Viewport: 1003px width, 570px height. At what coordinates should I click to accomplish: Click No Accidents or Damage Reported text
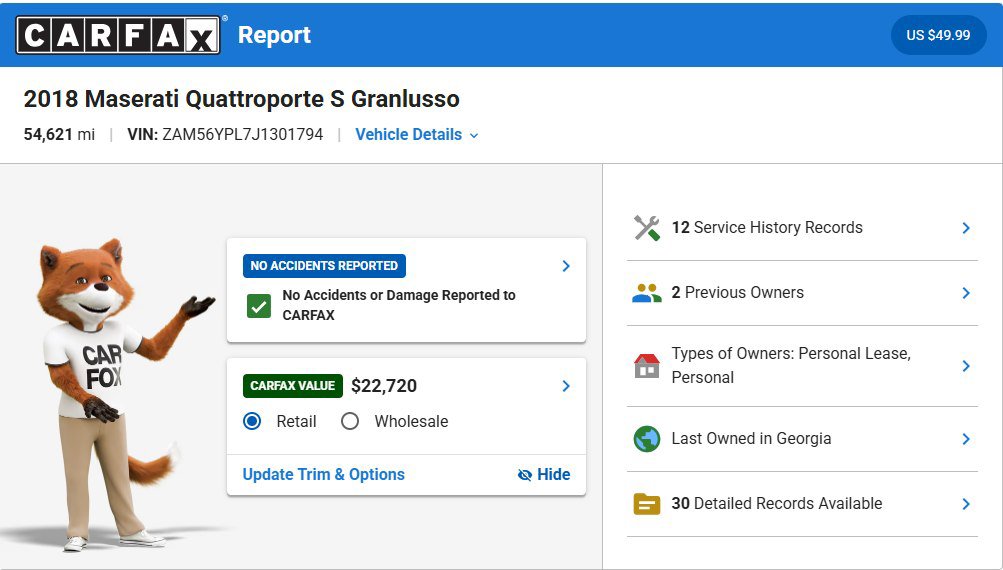(399, 305)
